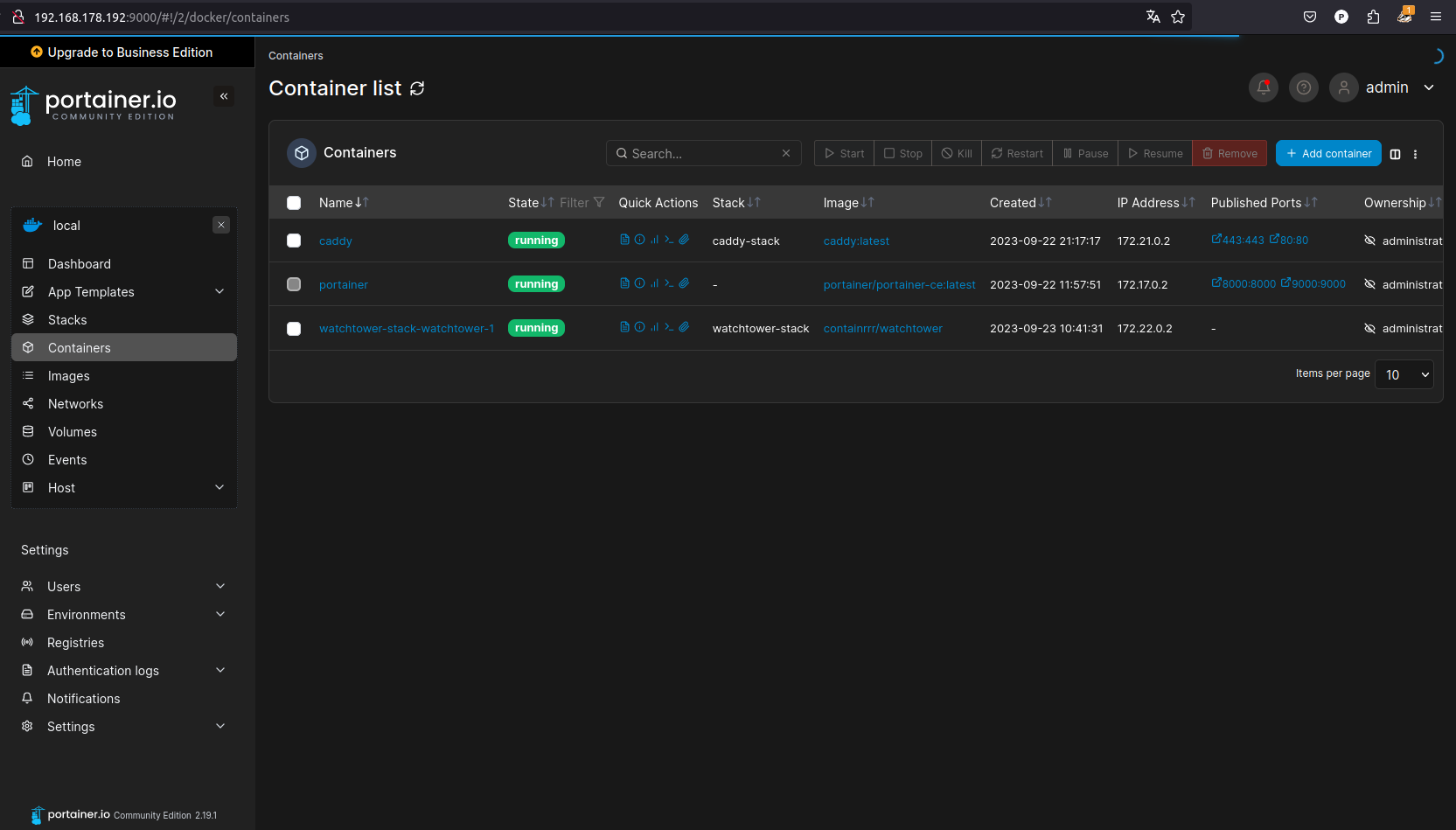Toggle the select-all containers checkbox

click(294, 203)
